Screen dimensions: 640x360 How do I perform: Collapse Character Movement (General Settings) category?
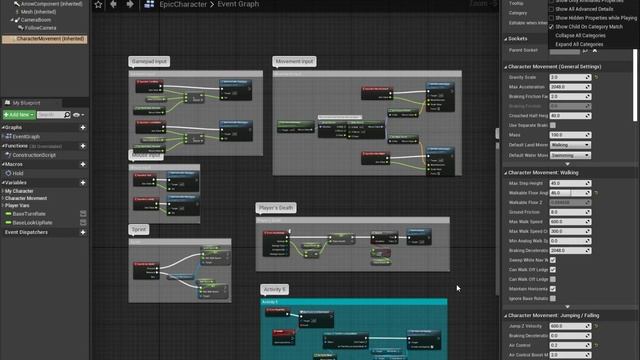[506, 67]
